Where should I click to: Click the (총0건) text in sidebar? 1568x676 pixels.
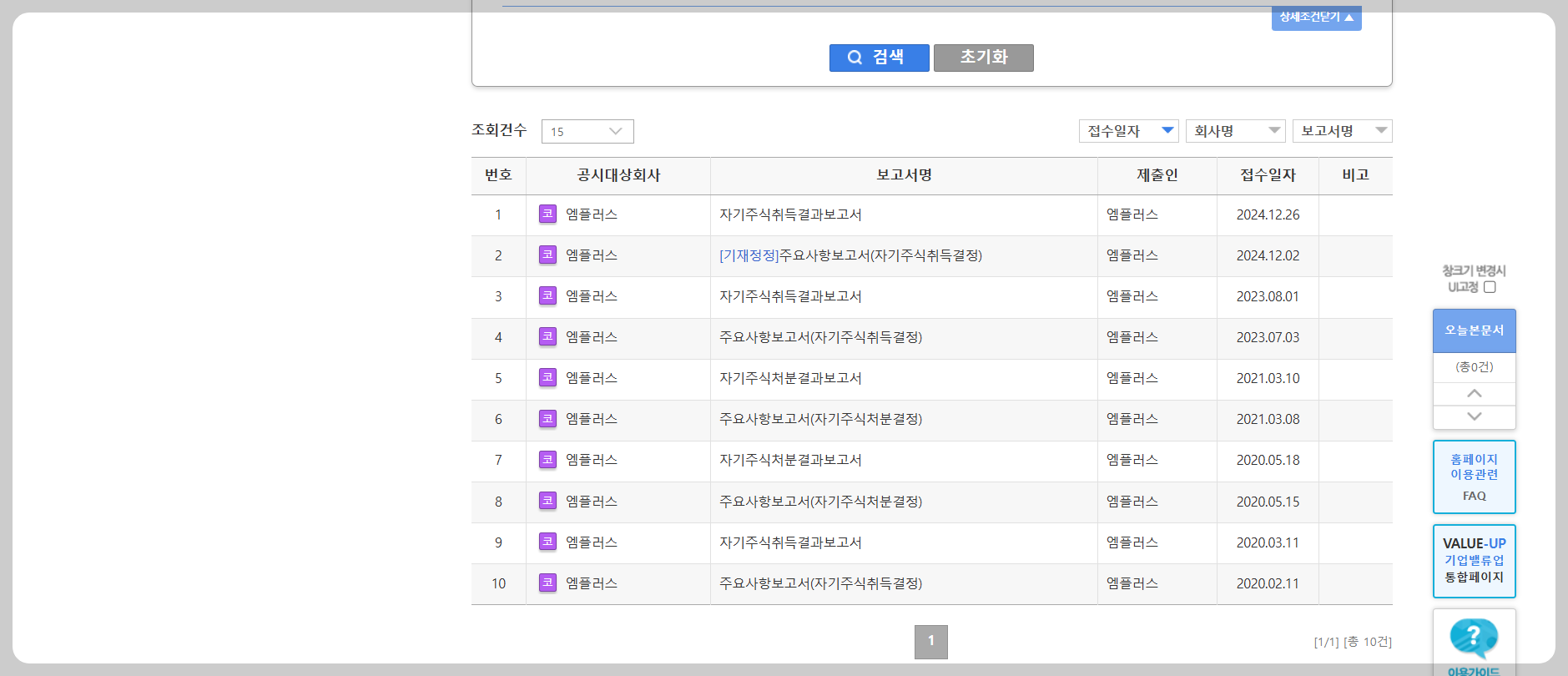[x=1474, y=367]
